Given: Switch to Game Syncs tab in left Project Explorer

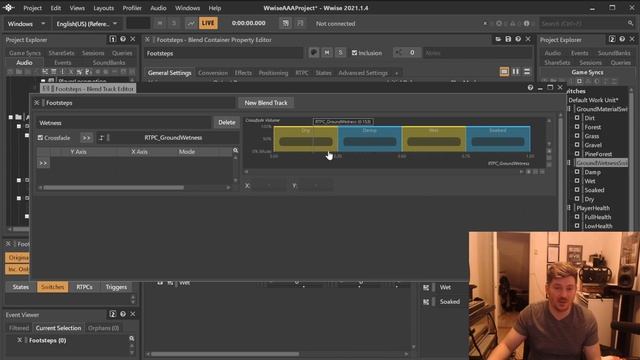Looking at the screenshot, I should click(x=24, y=53).
